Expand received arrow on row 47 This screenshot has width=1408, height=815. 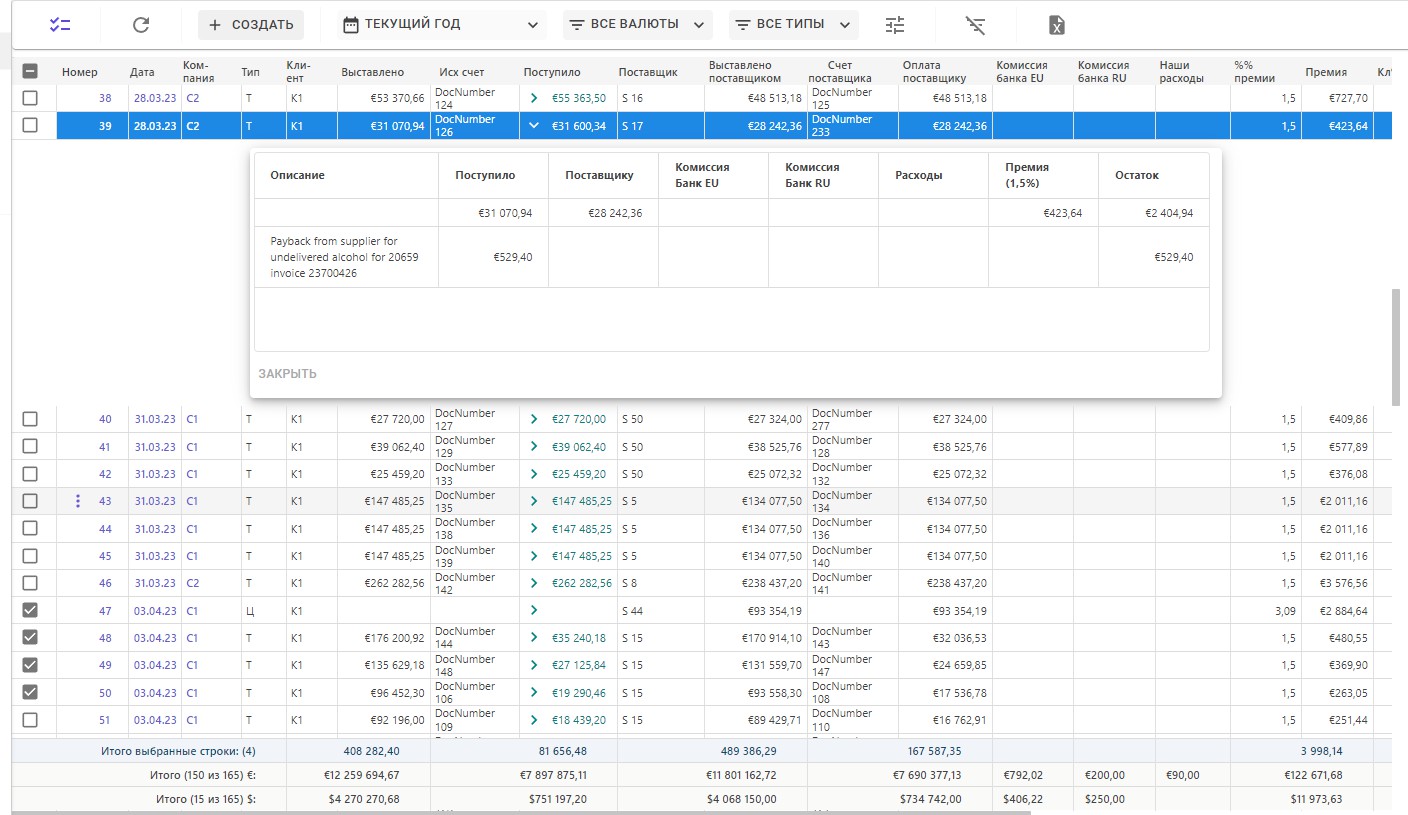pyautogui.click(x=534, y=610)
